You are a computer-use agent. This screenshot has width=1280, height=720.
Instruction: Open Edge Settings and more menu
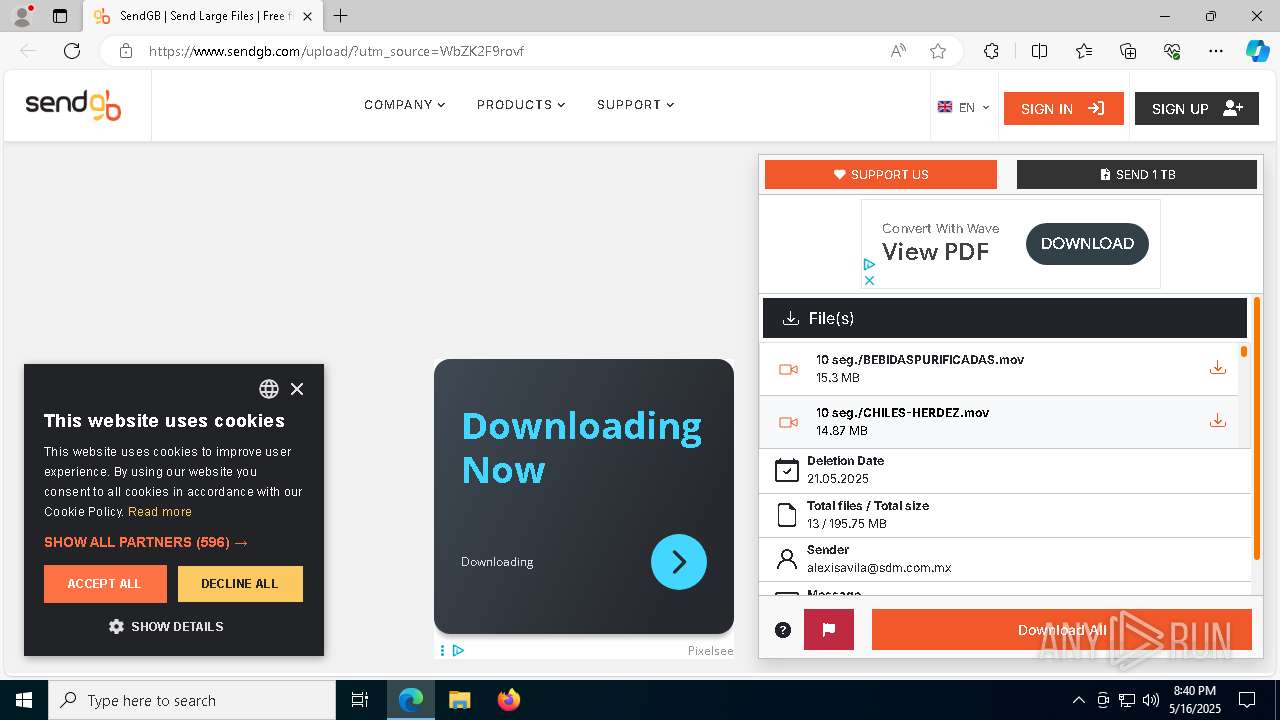coord(1216,51)
